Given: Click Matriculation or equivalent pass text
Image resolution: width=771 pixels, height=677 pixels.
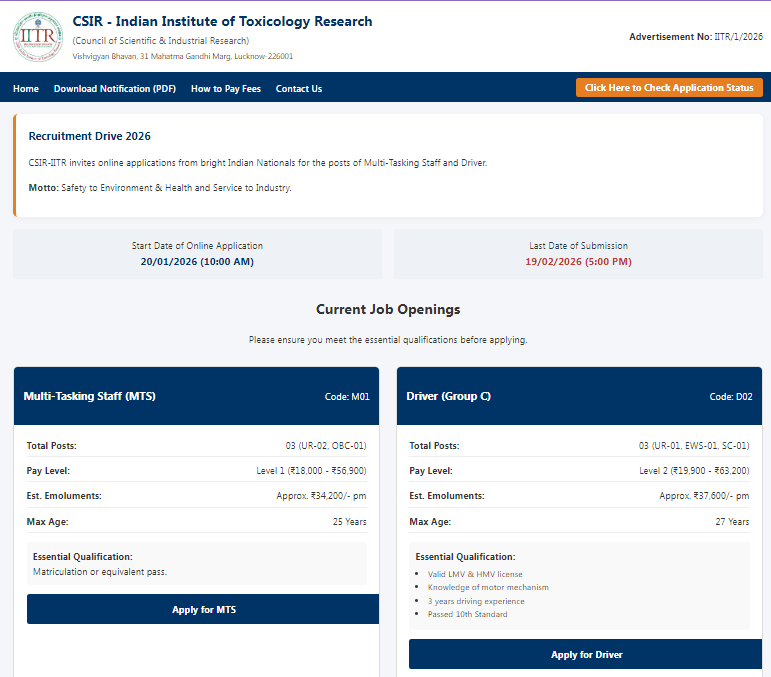Looking at the screenshot, I should coord(100,572).
